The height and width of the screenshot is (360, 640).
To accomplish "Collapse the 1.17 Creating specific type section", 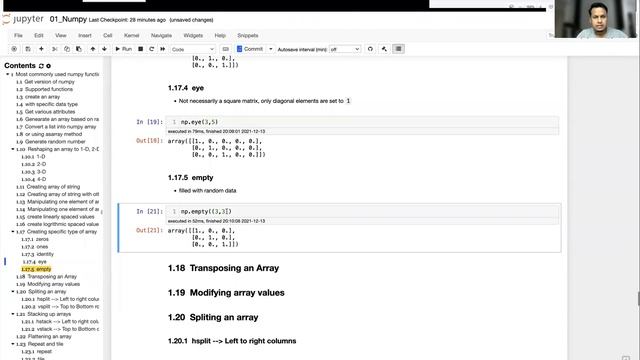I will coord(13,232).
